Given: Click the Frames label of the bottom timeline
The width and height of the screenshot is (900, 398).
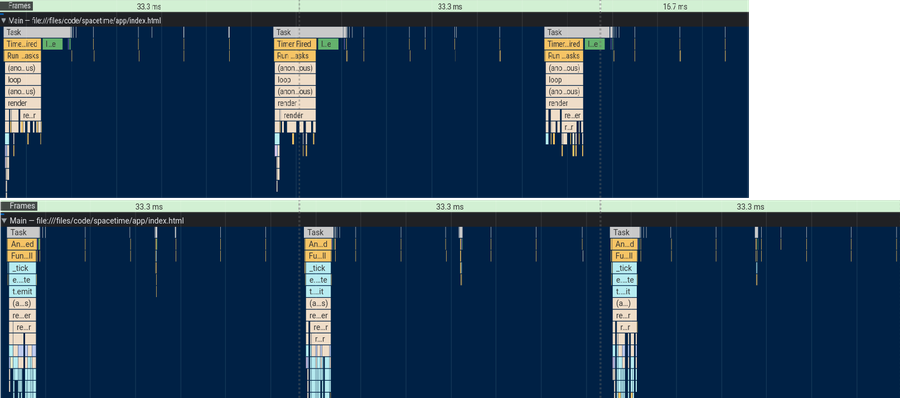Looking at the screenshot, I should click(22, 206).
